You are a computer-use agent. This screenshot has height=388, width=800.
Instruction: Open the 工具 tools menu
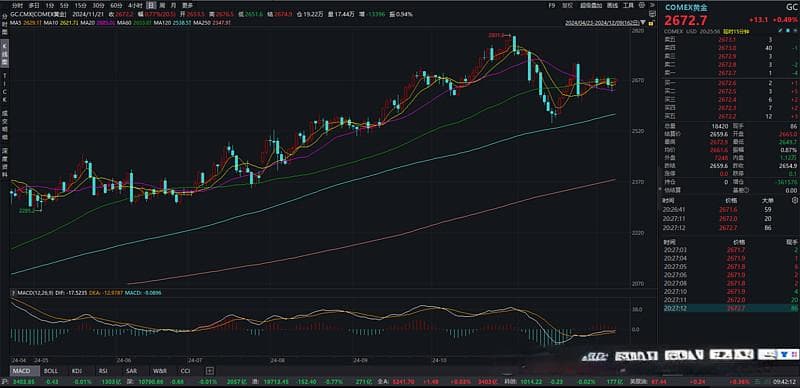pyautogui.click(x=629, y=5)
